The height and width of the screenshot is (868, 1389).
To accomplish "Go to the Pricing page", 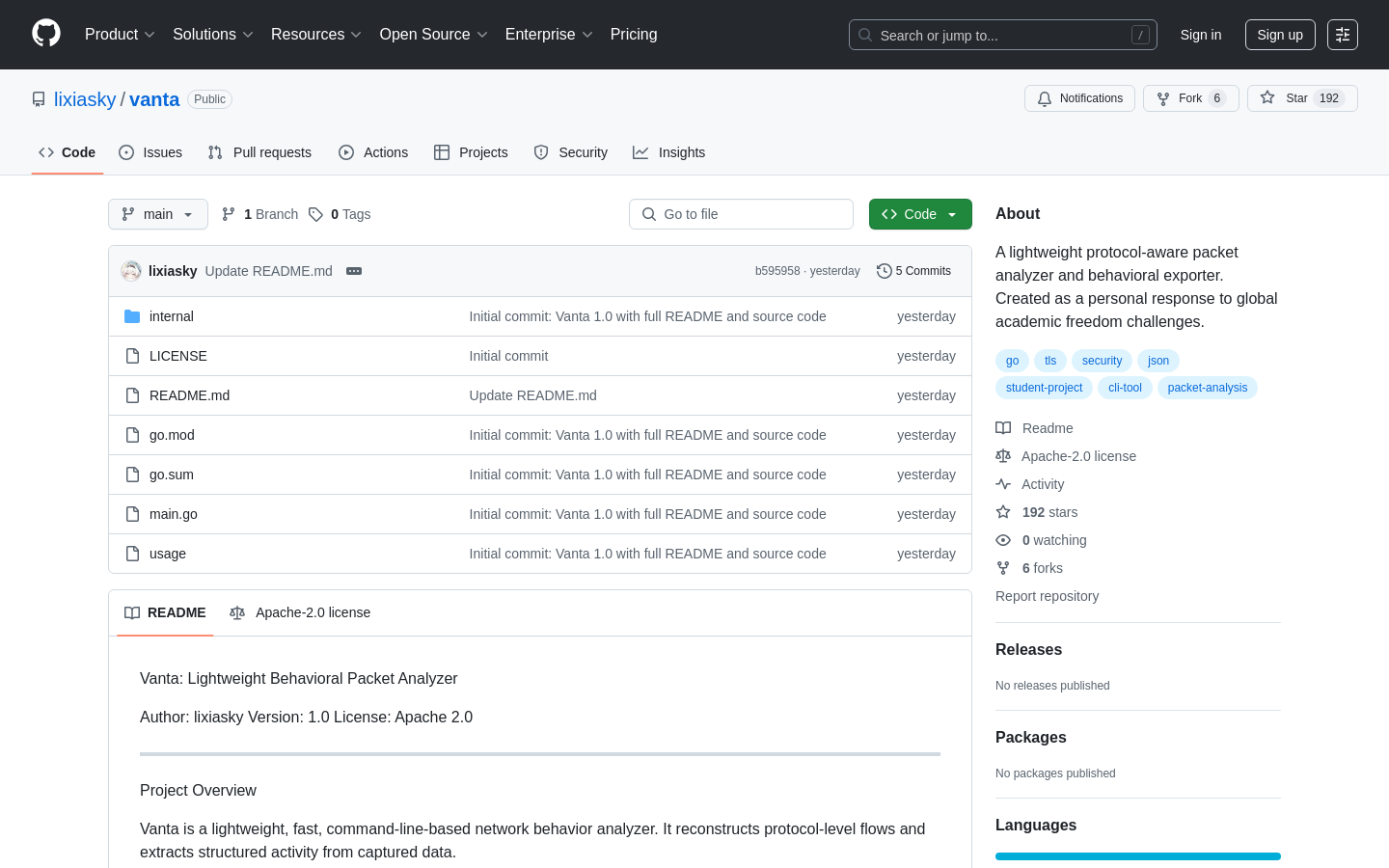I will [634, 35].
